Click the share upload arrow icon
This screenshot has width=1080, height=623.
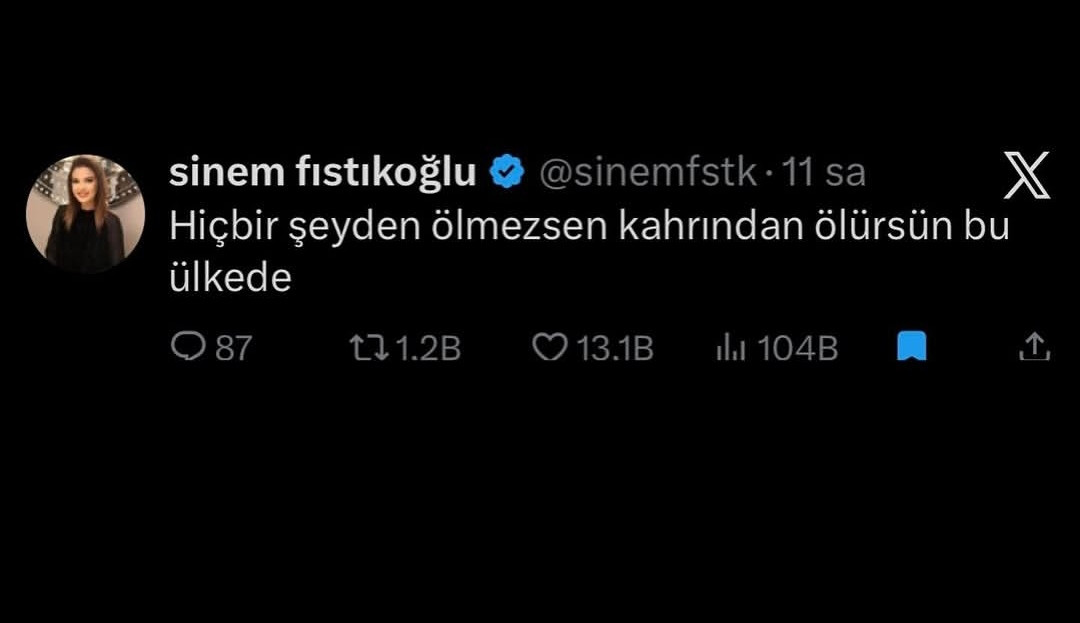[x=1033, y=347]
